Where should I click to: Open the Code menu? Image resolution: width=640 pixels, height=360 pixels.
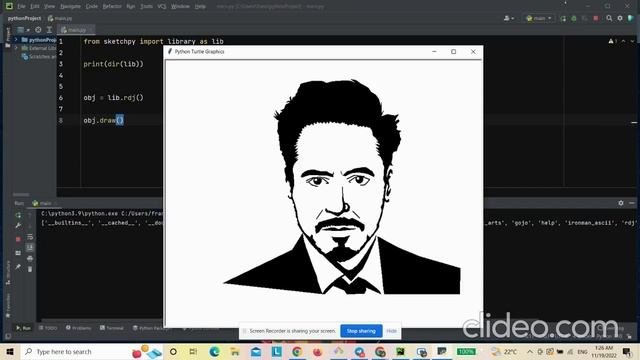tap(91, 6)
